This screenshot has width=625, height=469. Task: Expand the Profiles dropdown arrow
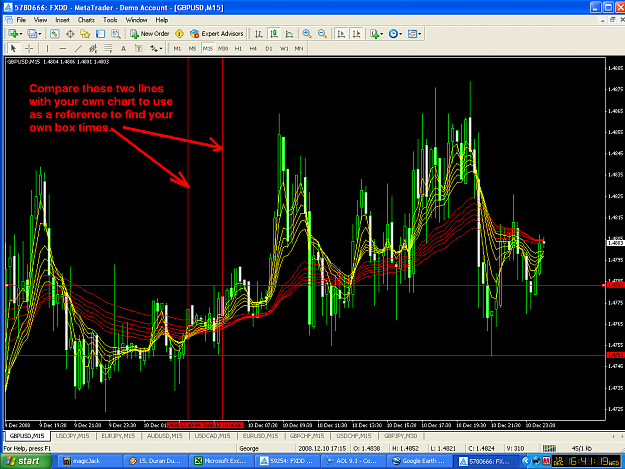tap(40, 34)
